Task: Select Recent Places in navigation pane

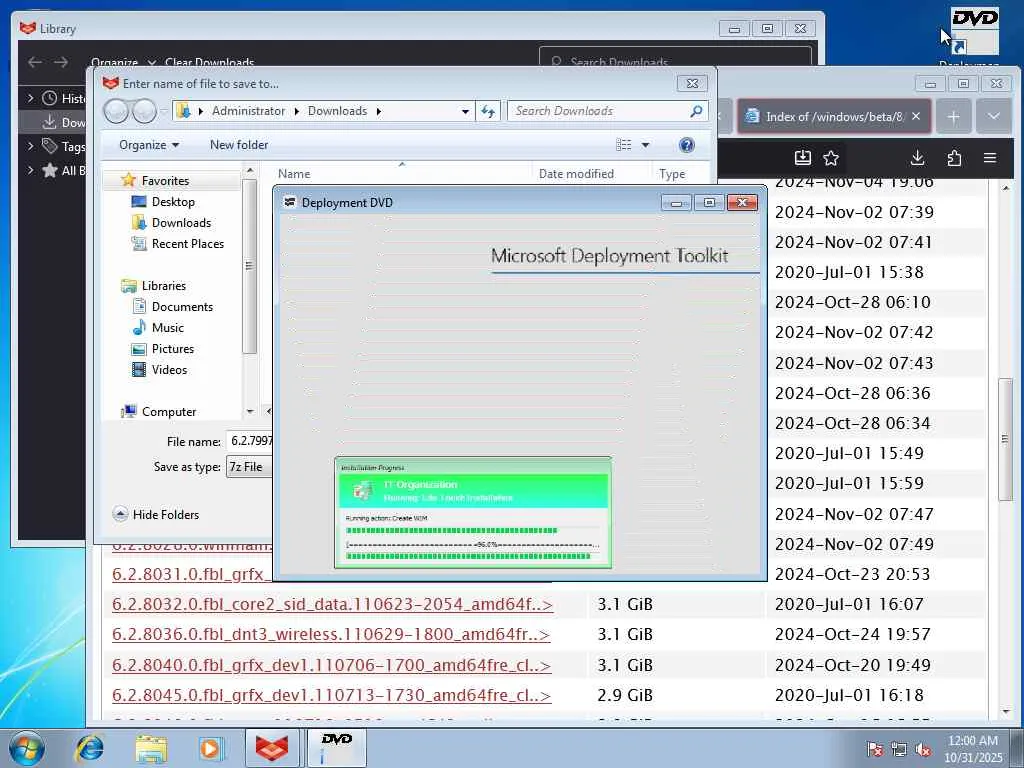Action: coord(187,244)
